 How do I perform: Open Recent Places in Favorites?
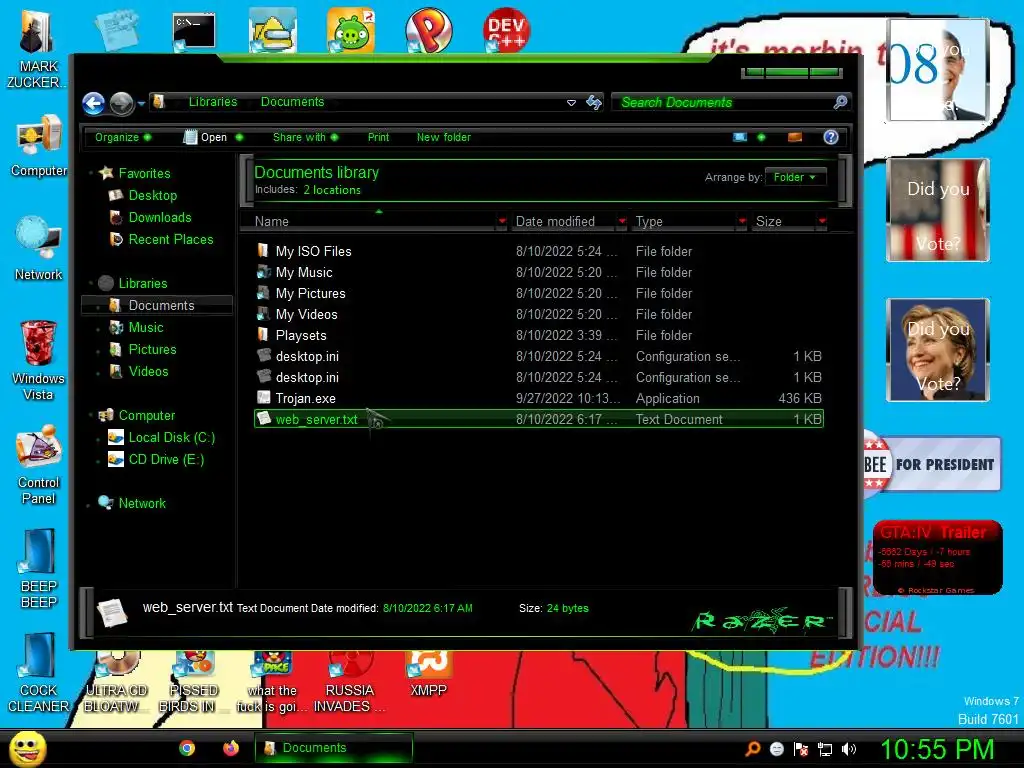coord(171,240)
